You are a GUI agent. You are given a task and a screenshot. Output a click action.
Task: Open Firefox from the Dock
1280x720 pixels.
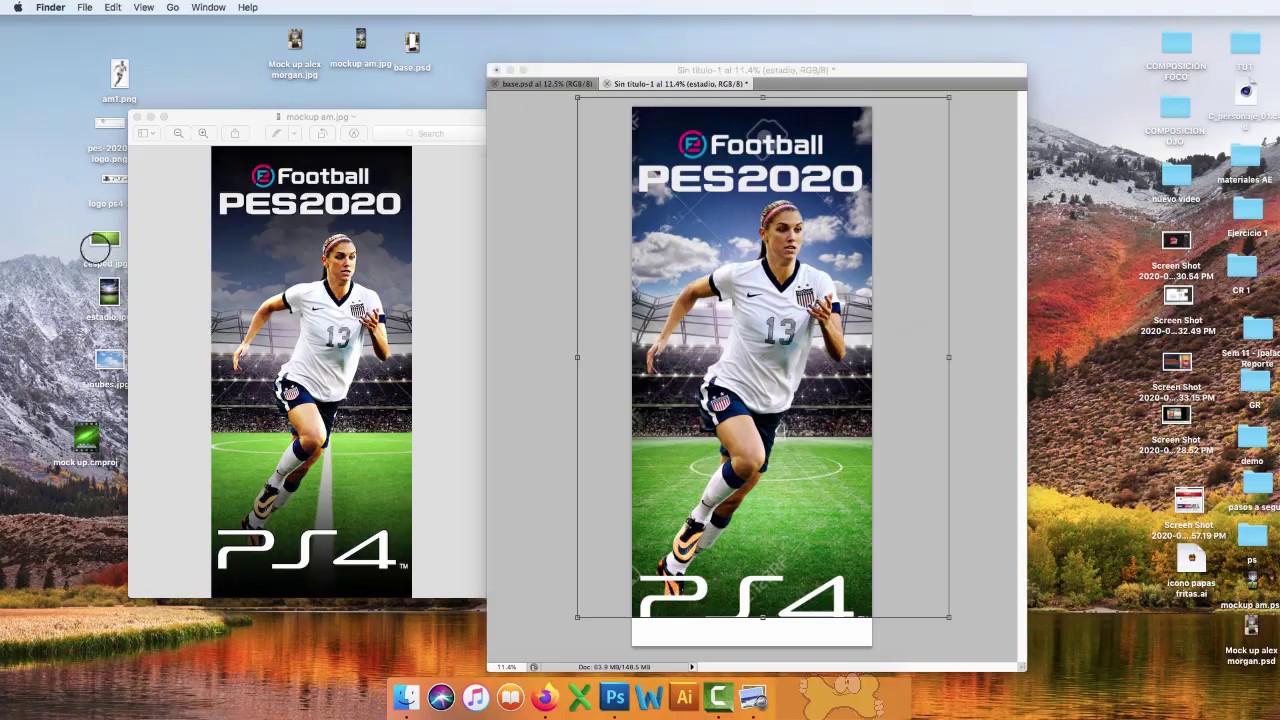click(x=545, y=697)
